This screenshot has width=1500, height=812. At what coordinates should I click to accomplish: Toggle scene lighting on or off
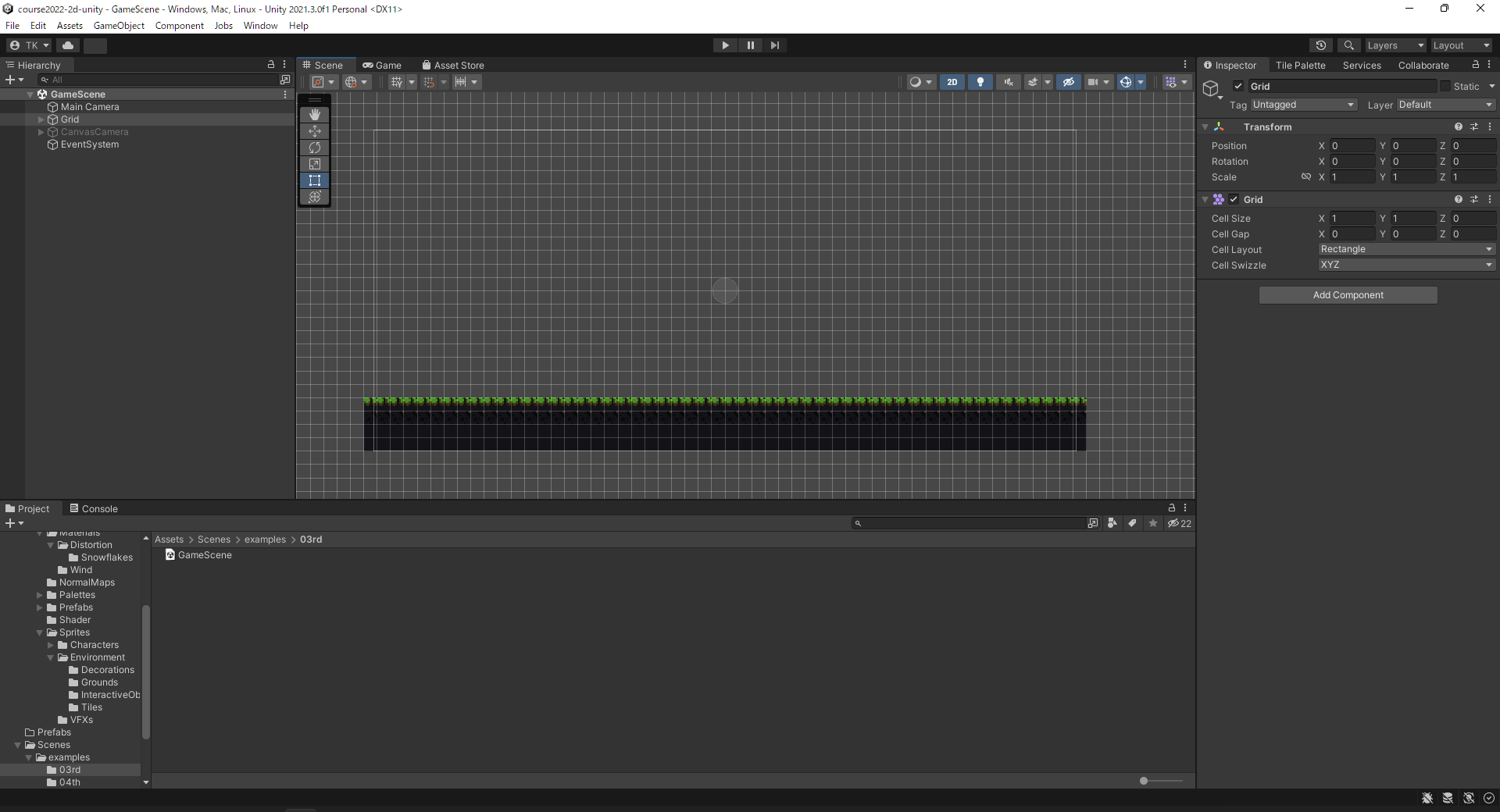[x=980, y=82]
